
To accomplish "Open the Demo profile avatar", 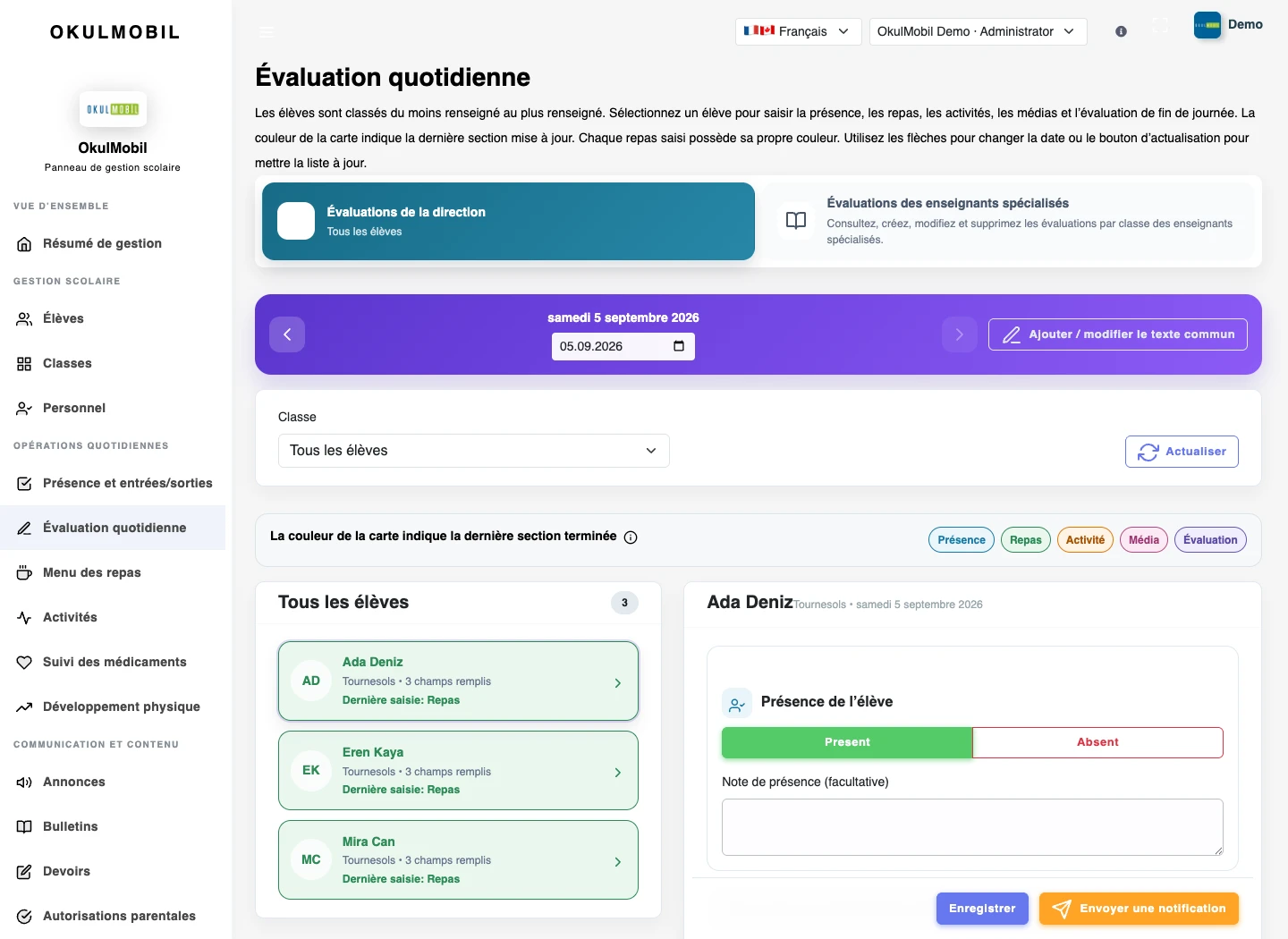I will (1207, 25).
